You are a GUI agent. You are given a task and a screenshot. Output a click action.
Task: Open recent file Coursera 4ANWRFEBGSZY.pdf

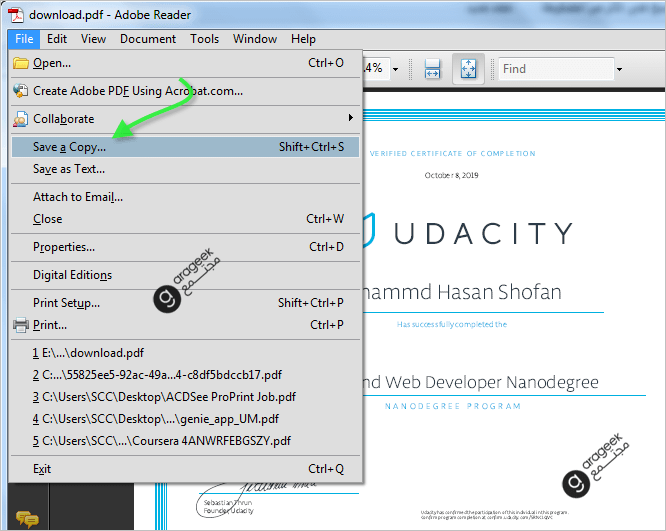(186, 441)
